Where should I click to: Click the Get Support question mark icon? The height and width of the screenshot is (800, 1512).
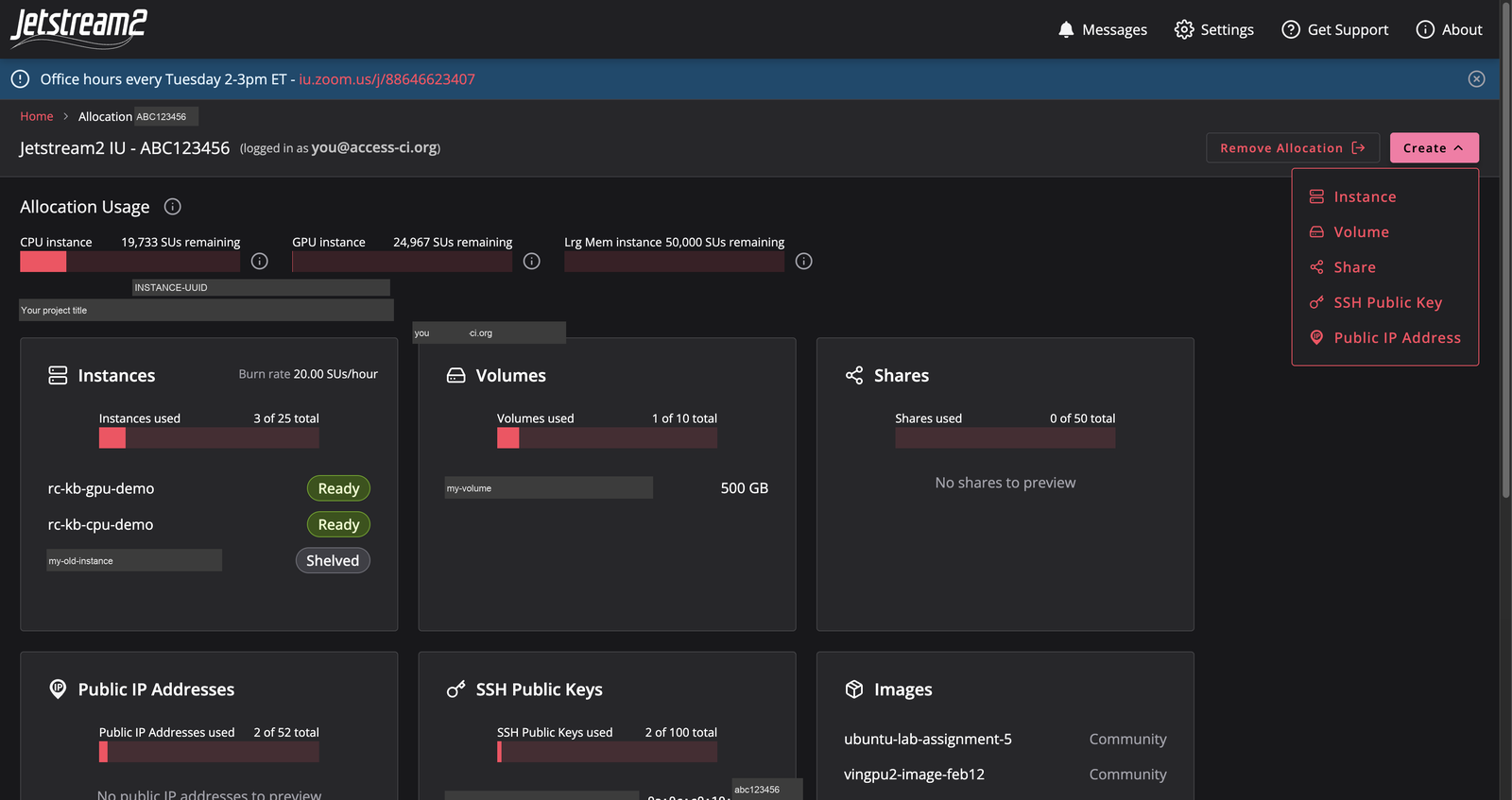click(x=1291, y=29)
